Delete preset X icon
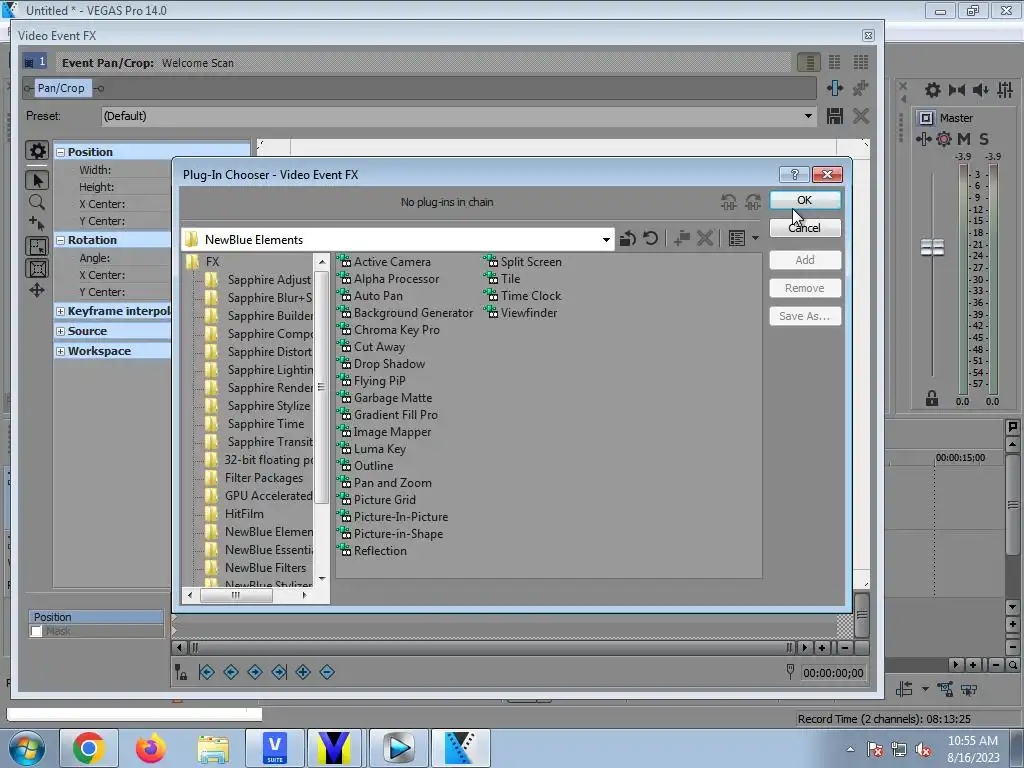1024x768 pixels. 861,116
